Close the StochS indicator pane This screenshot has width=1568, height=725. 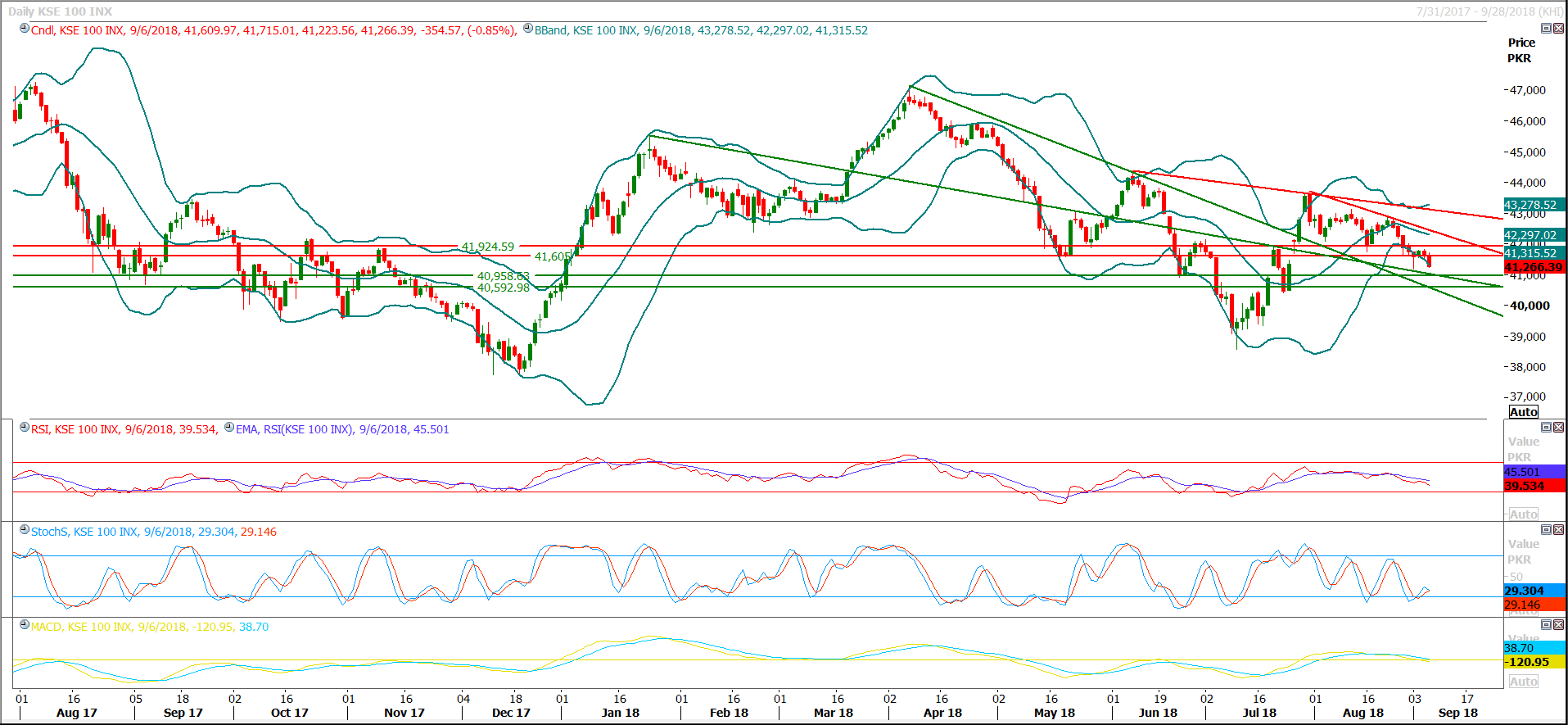click(1558, 529)
